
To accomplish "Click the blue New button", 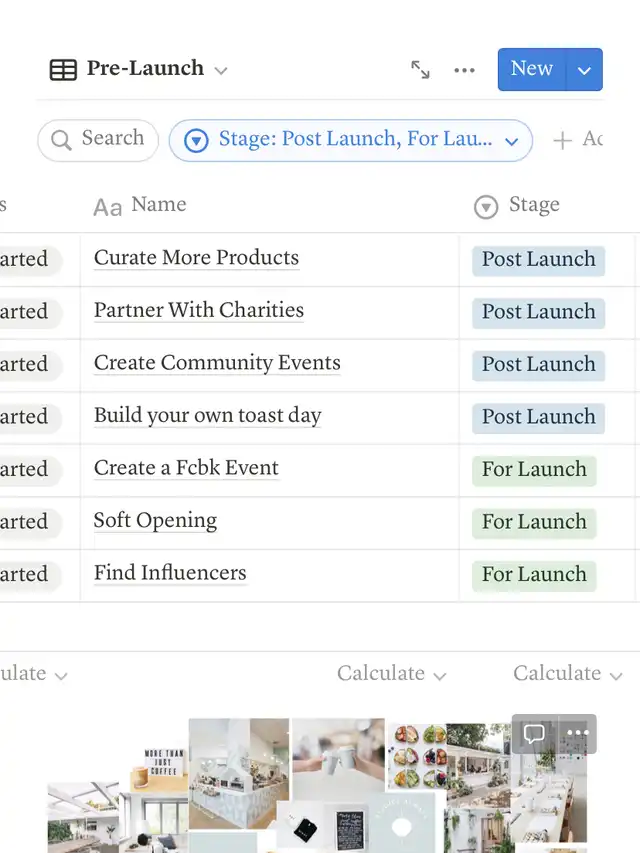I will pyautogui.click(x=531, y=69).
